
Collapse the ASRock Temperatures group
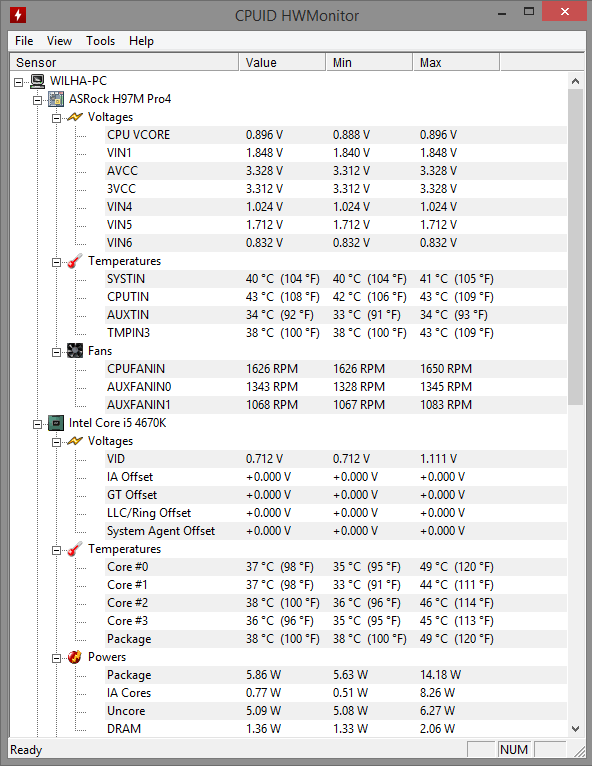coord(56,262)
